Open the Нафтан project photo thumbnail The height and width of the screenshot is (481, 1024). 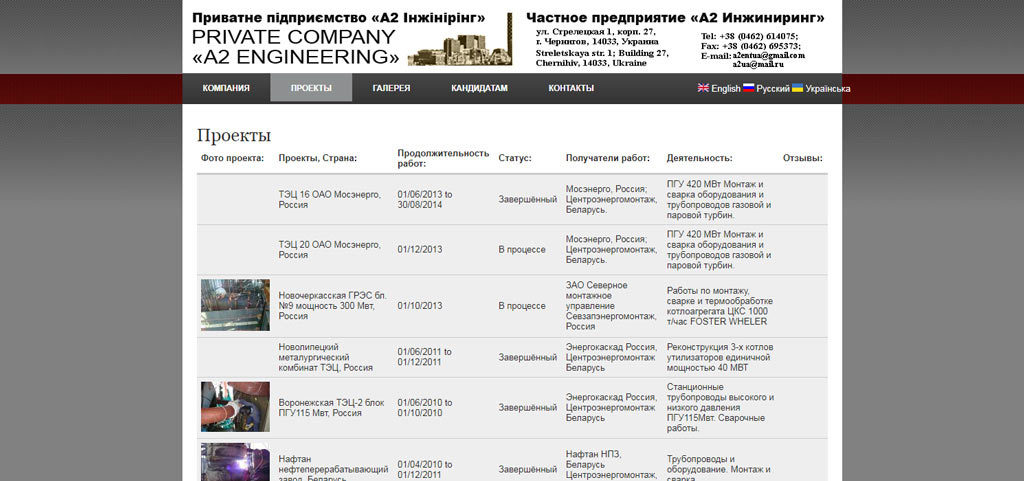point(235,462)
